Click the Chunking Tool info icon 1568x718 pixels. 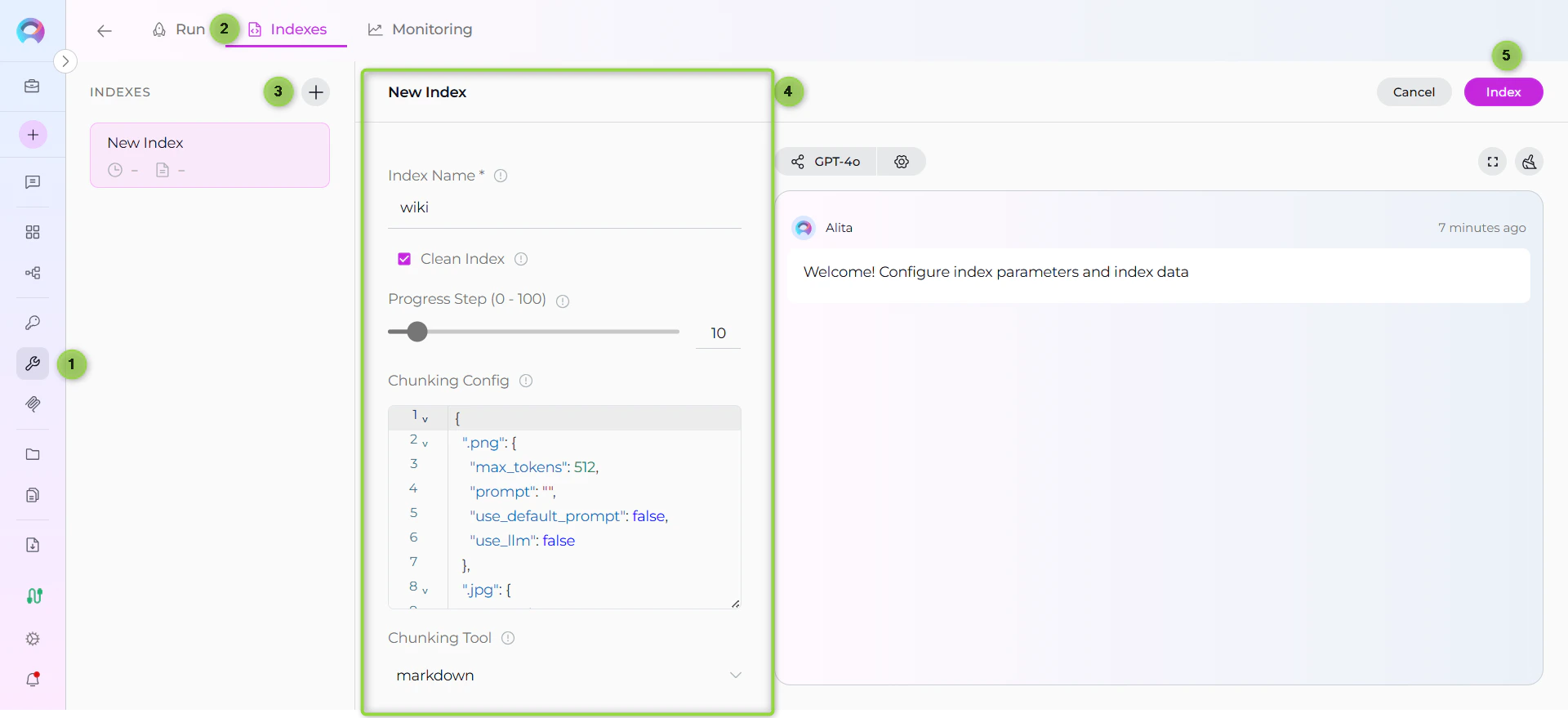pos(508,638)
